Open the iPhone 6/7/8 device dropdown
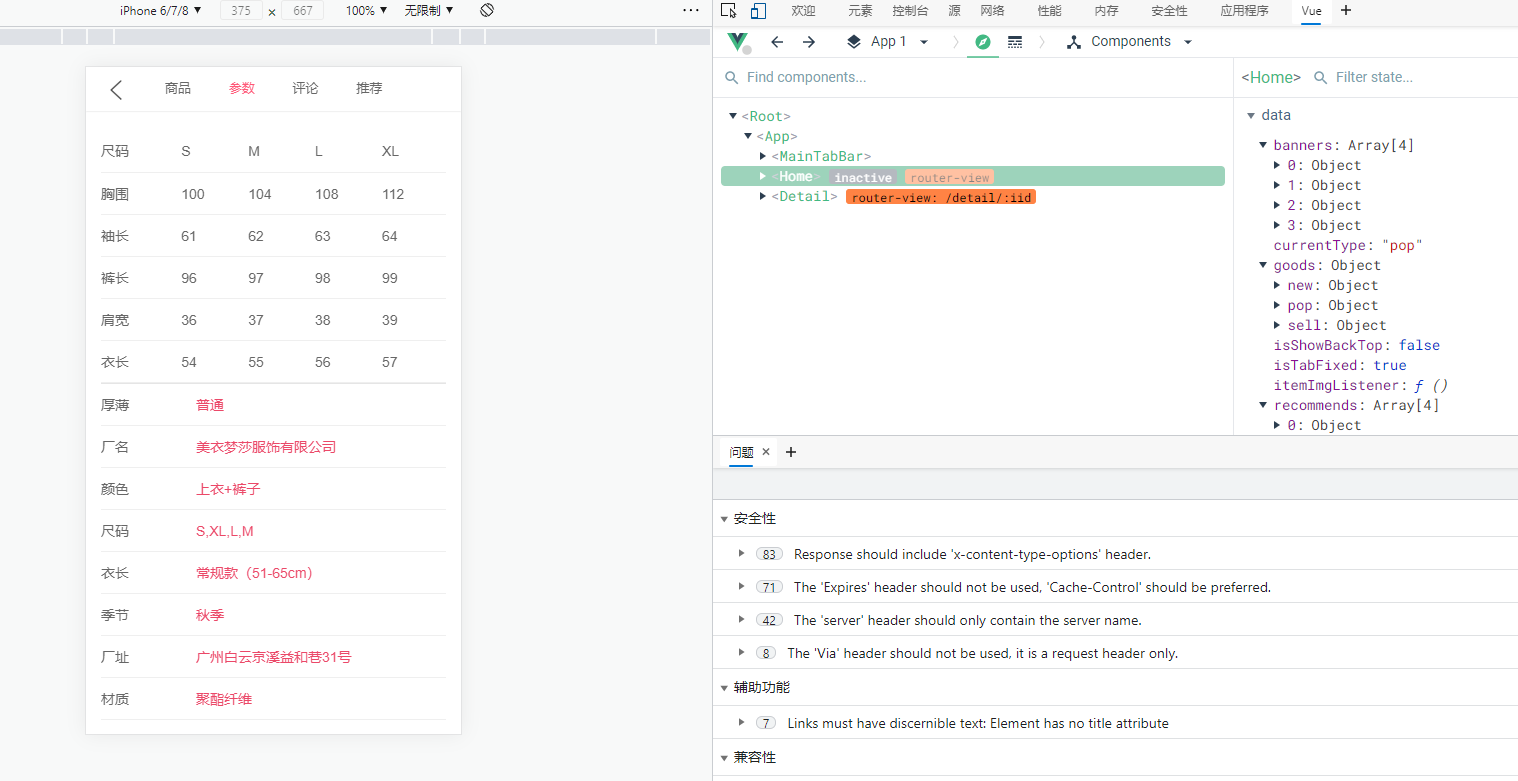Screen dimensions: 1518x781 pos(160,10)
